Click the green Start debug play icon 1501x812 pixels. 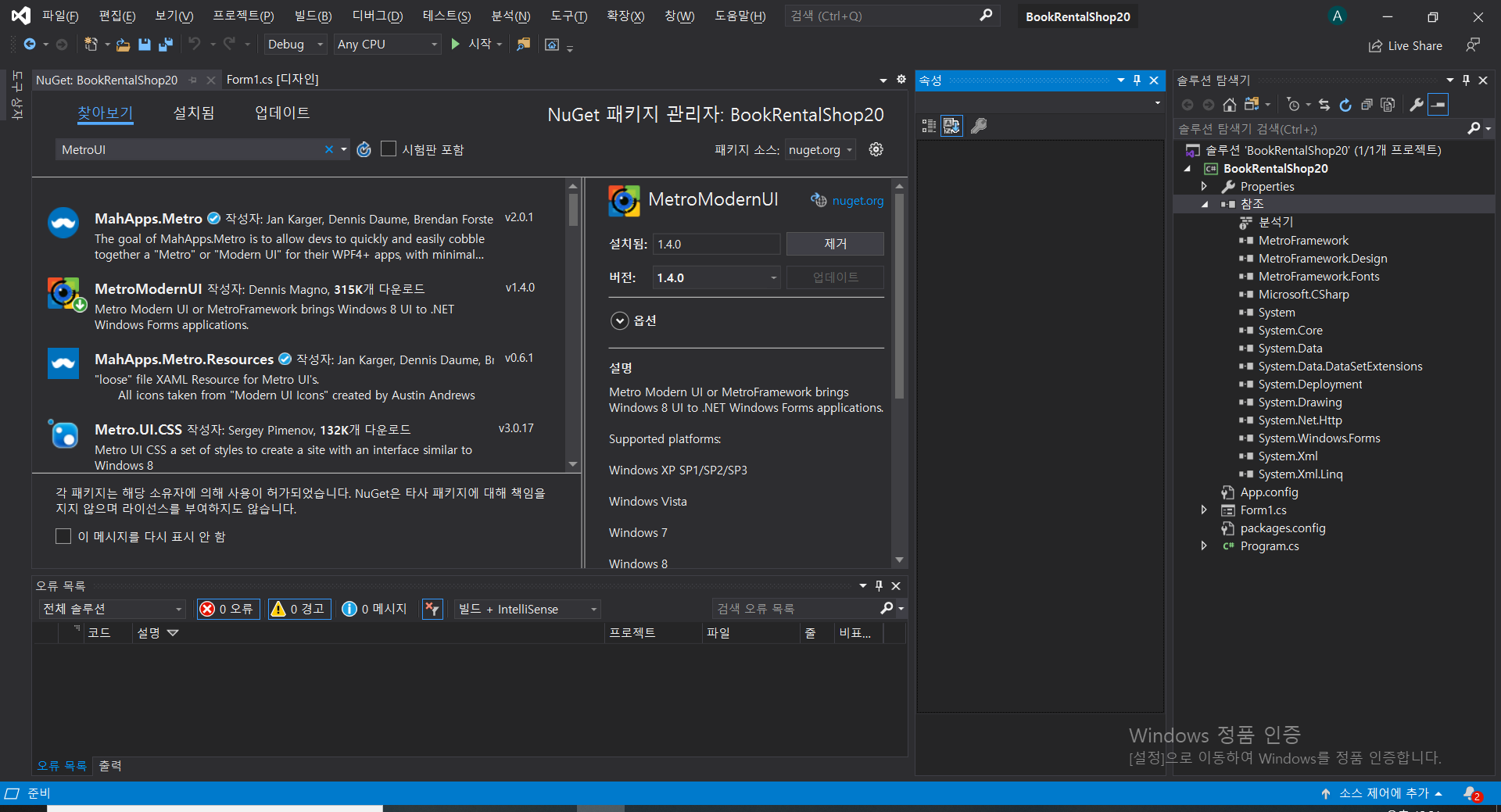[456, 45]
